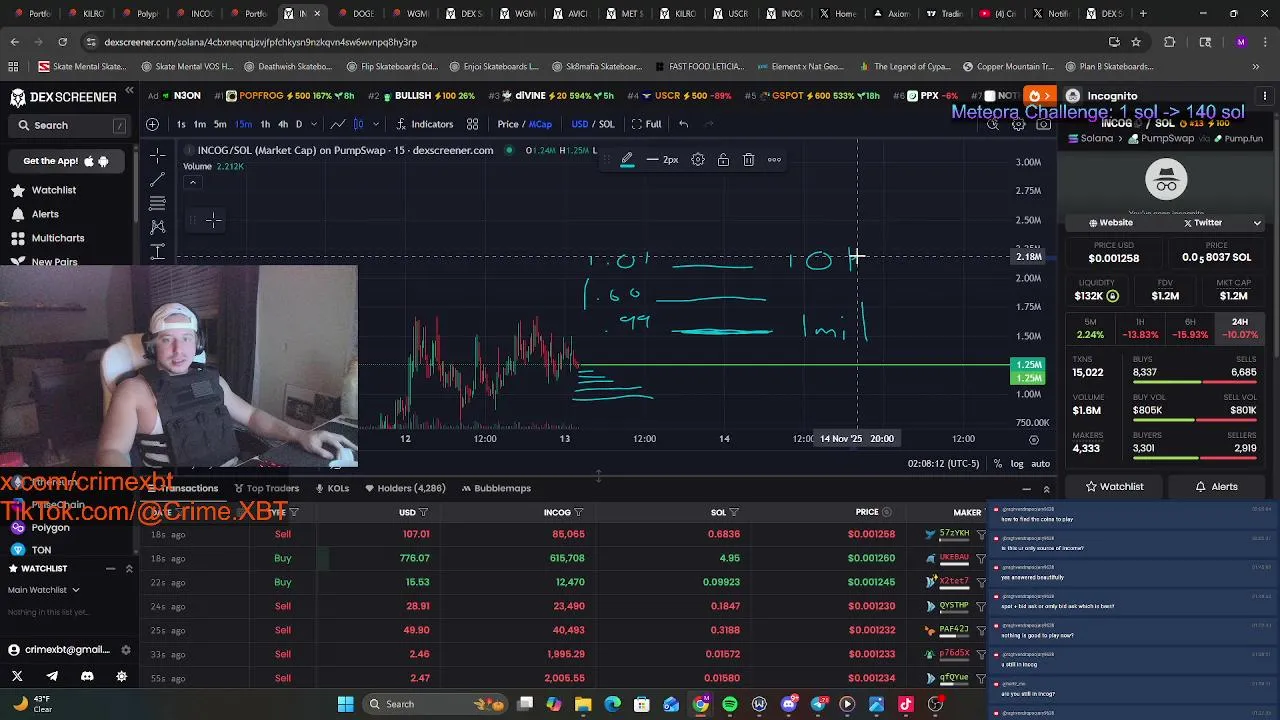Open the chart layout grid icon
The width and height of the screenshot is (1280, 720).
pos(472,124)
